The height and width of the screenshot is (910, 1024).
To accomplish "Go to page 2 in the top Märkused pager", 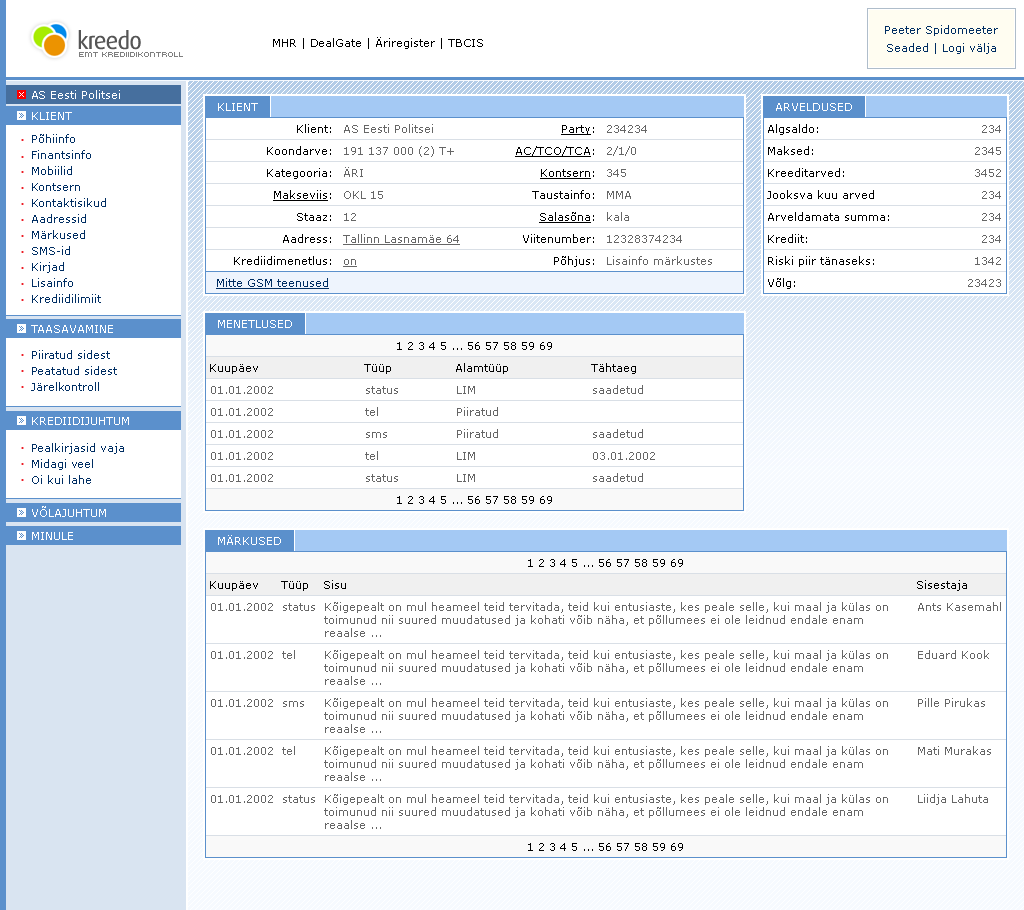I will (x=541, y=563).
